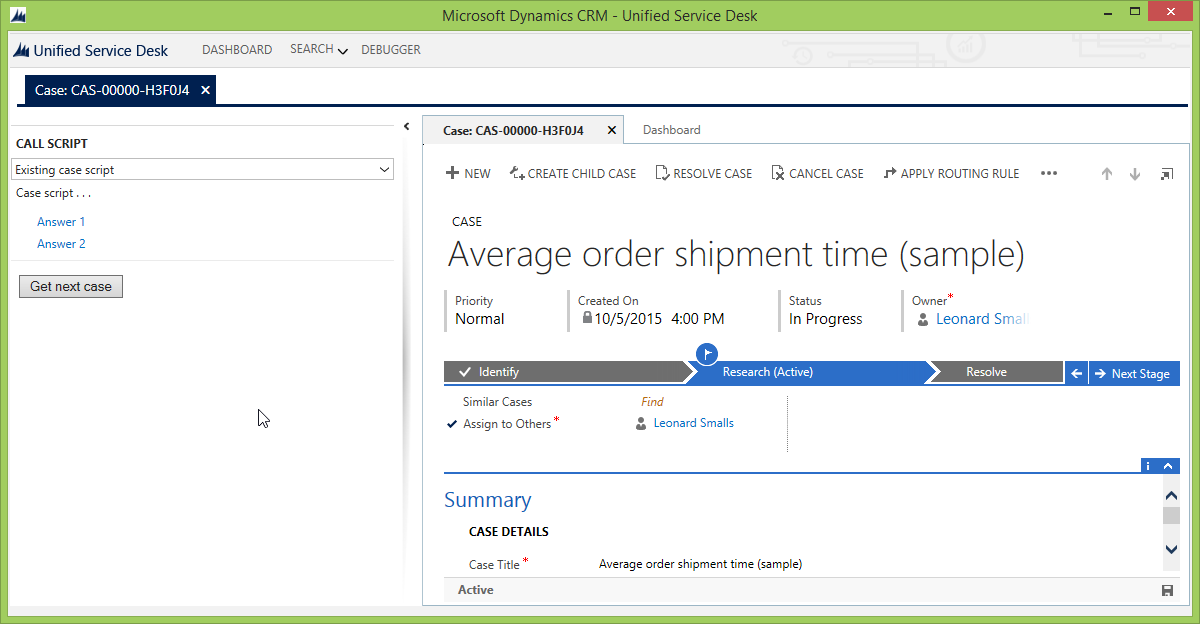Open the Debugger toolbar item

coord(391,50)
